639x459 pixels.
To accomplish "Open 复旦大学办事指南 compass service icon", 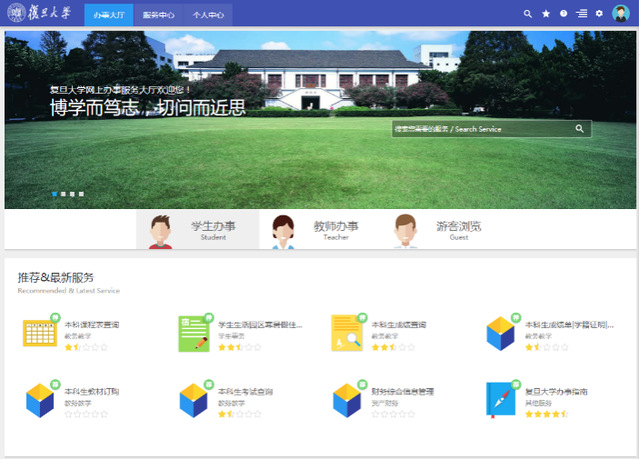I will pos(500,399).
